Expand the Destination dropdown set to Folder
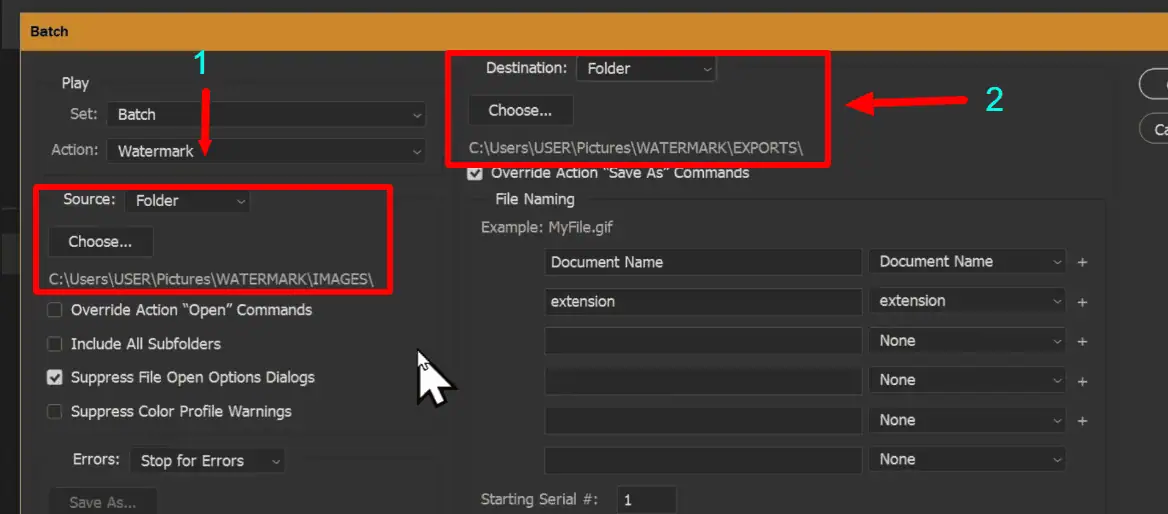Viewport: 1168px width, 514px height. tap(646, 69)
